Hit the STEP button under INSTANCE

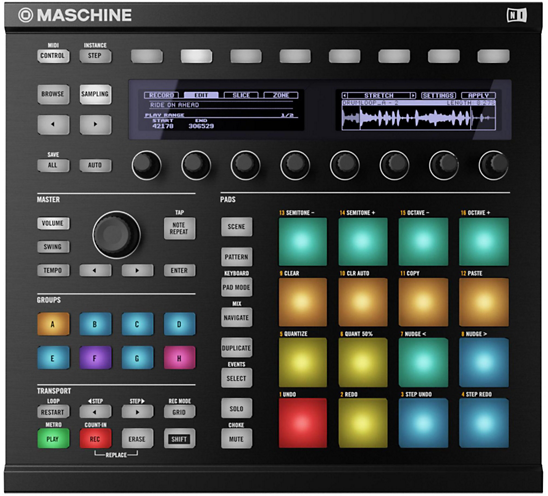point(95,56)
